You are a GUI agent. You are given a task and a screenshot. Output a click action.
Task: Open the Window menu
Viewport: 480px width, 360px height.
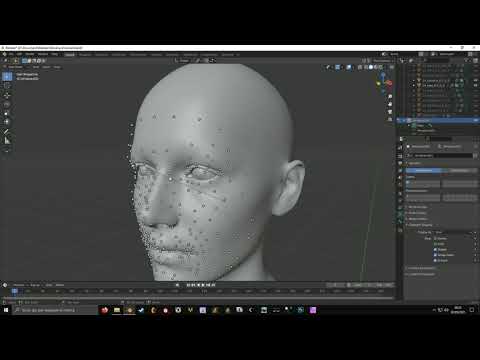tap(43, 54)
